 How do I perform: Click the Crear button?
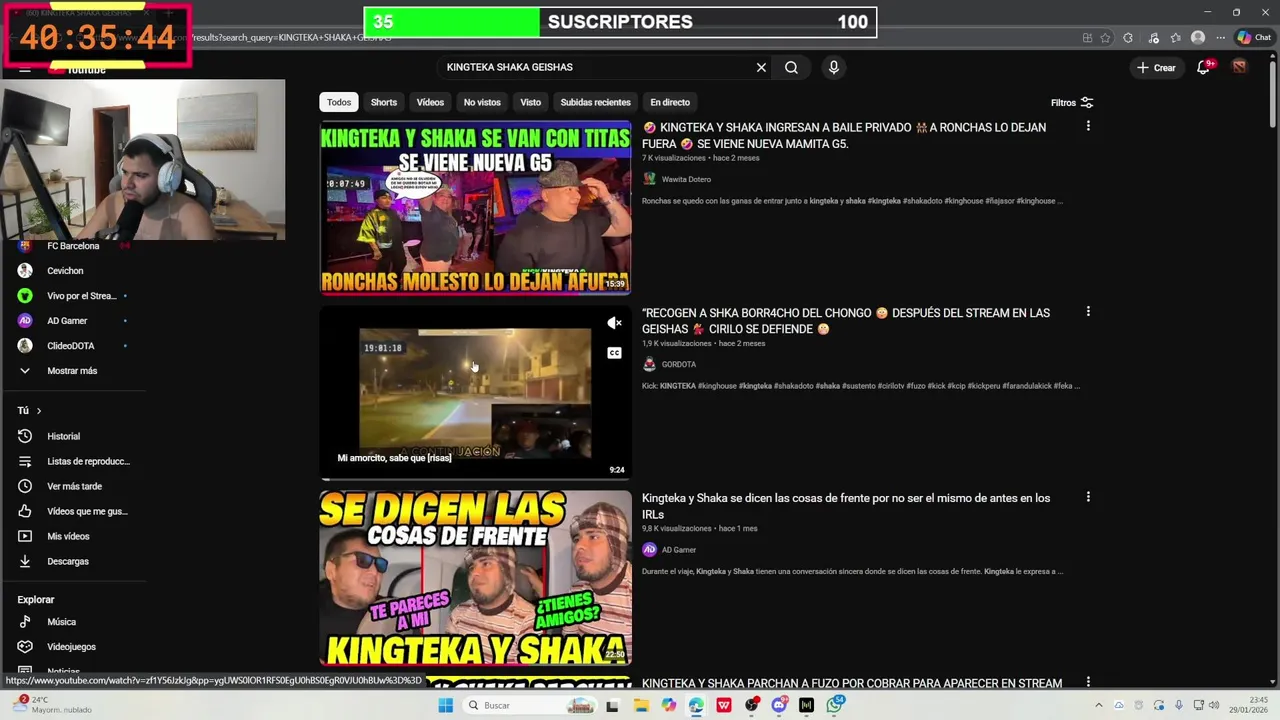point(1156,67)
